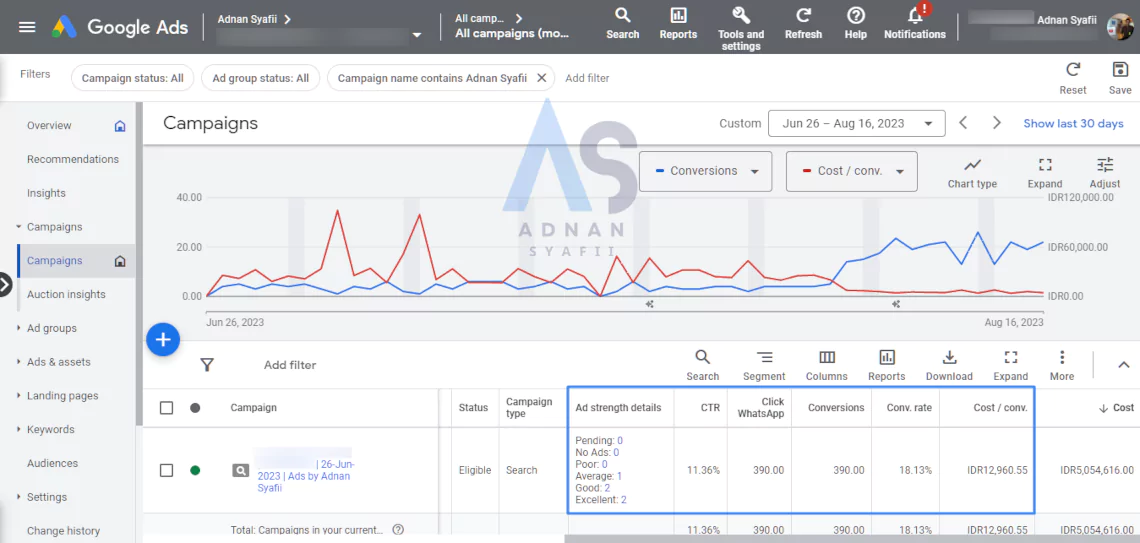1140x543 pixels.
Task: Expand the table to full screen
Action: (1011, 366)
